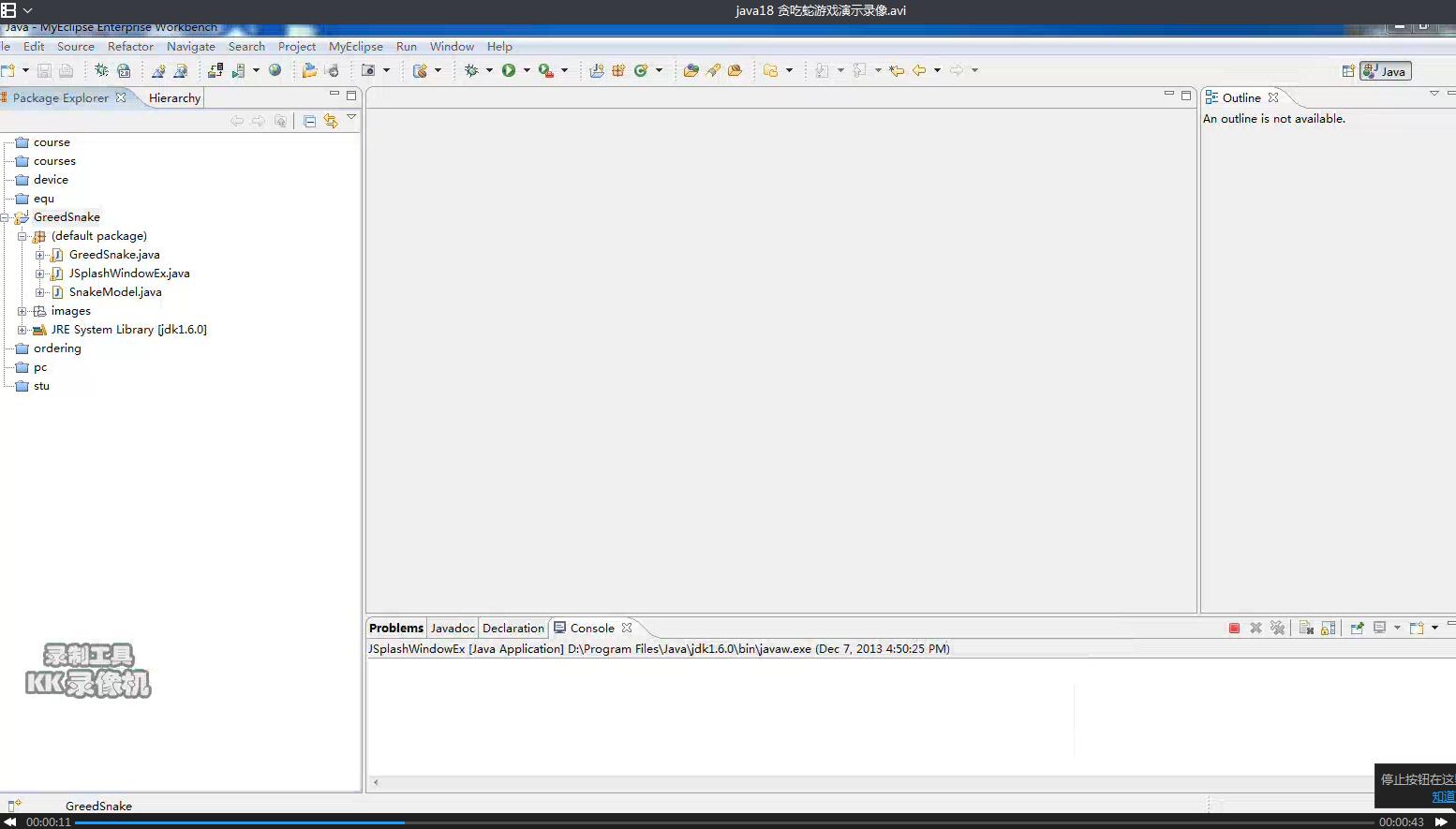Click the New file toolbar icon
The width and height of the screenshot is (1456, 829).
point(8,70)
